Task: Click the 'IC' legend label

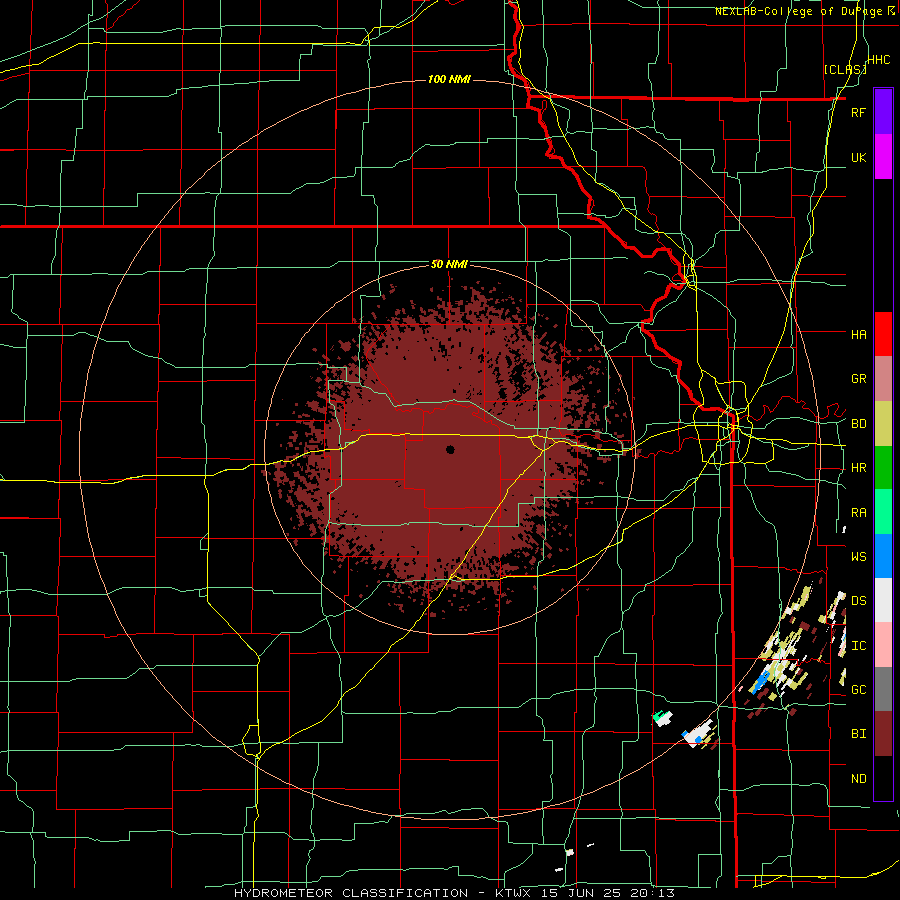Action: (x=858, y=646)
